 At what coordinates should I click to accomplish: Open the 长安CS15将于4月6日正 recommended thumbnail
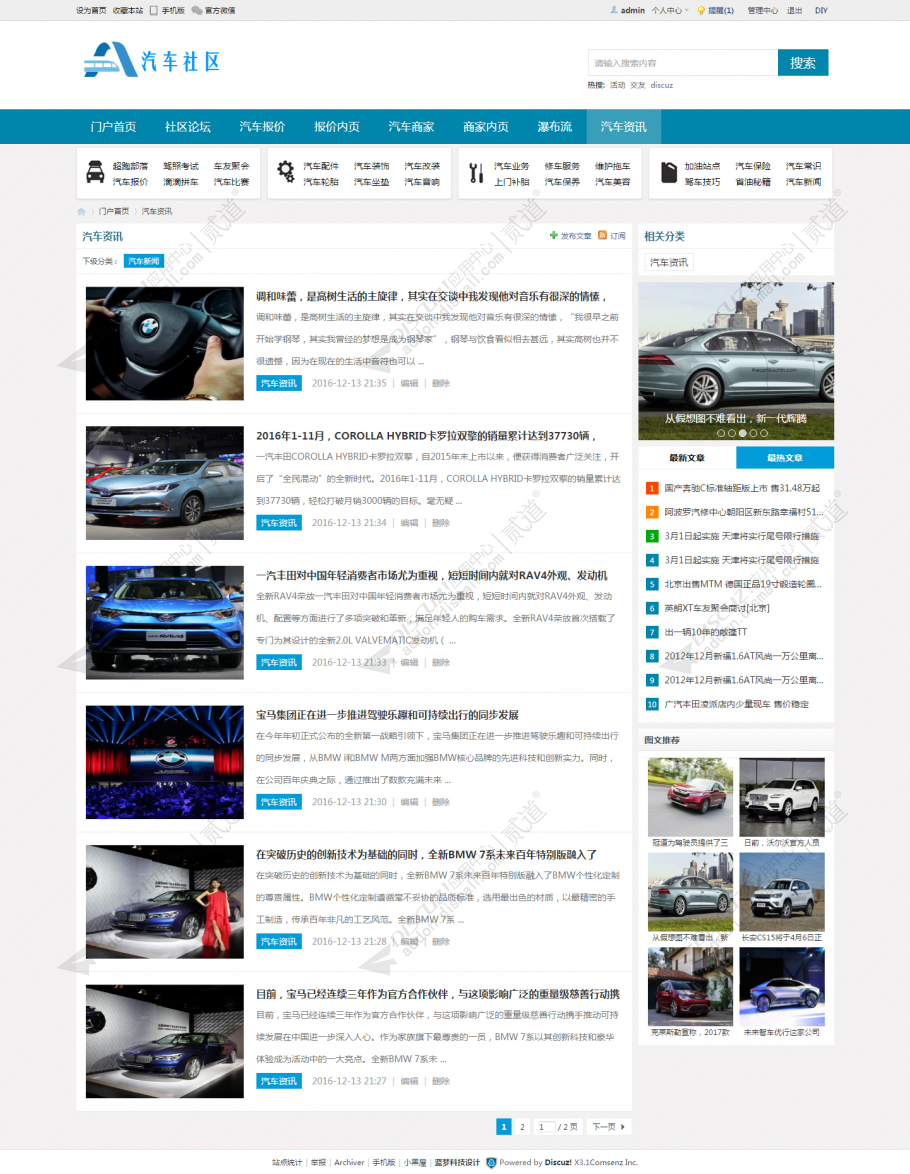pos(782,892)
